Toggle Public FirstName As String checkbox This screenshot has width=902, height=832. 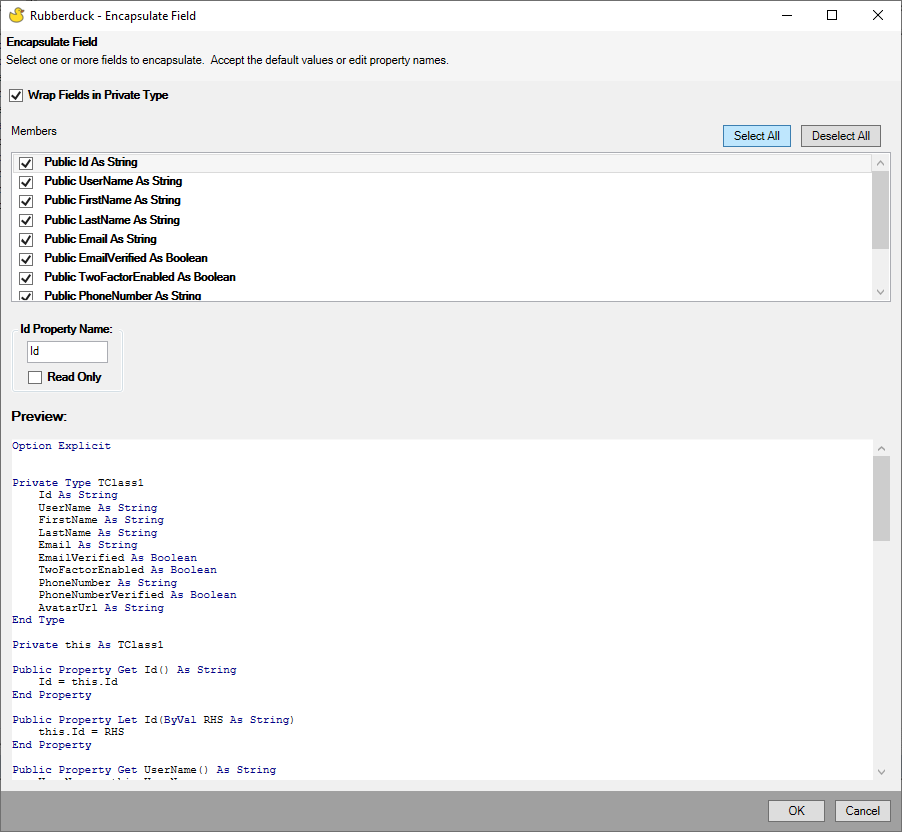coord(26,201)
